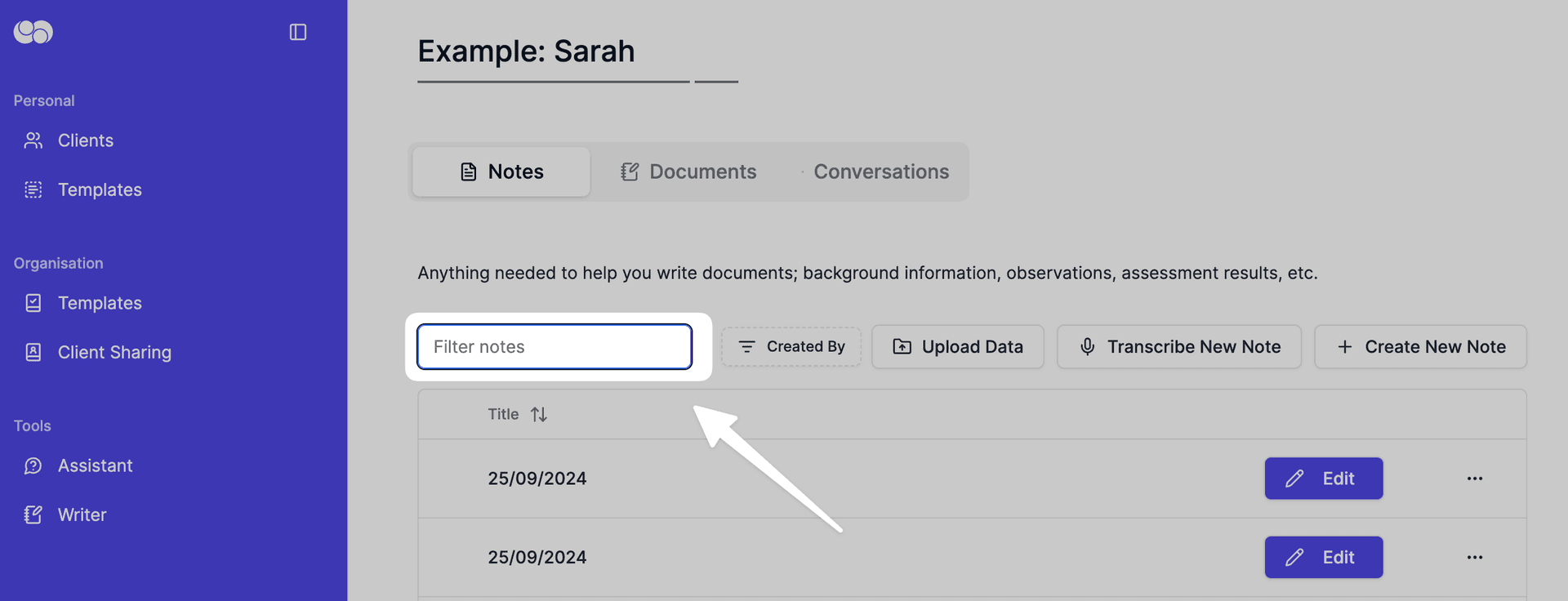Open more options for second note
The width and height of the screenshot is (1568, 601).
click(1474, 557)
